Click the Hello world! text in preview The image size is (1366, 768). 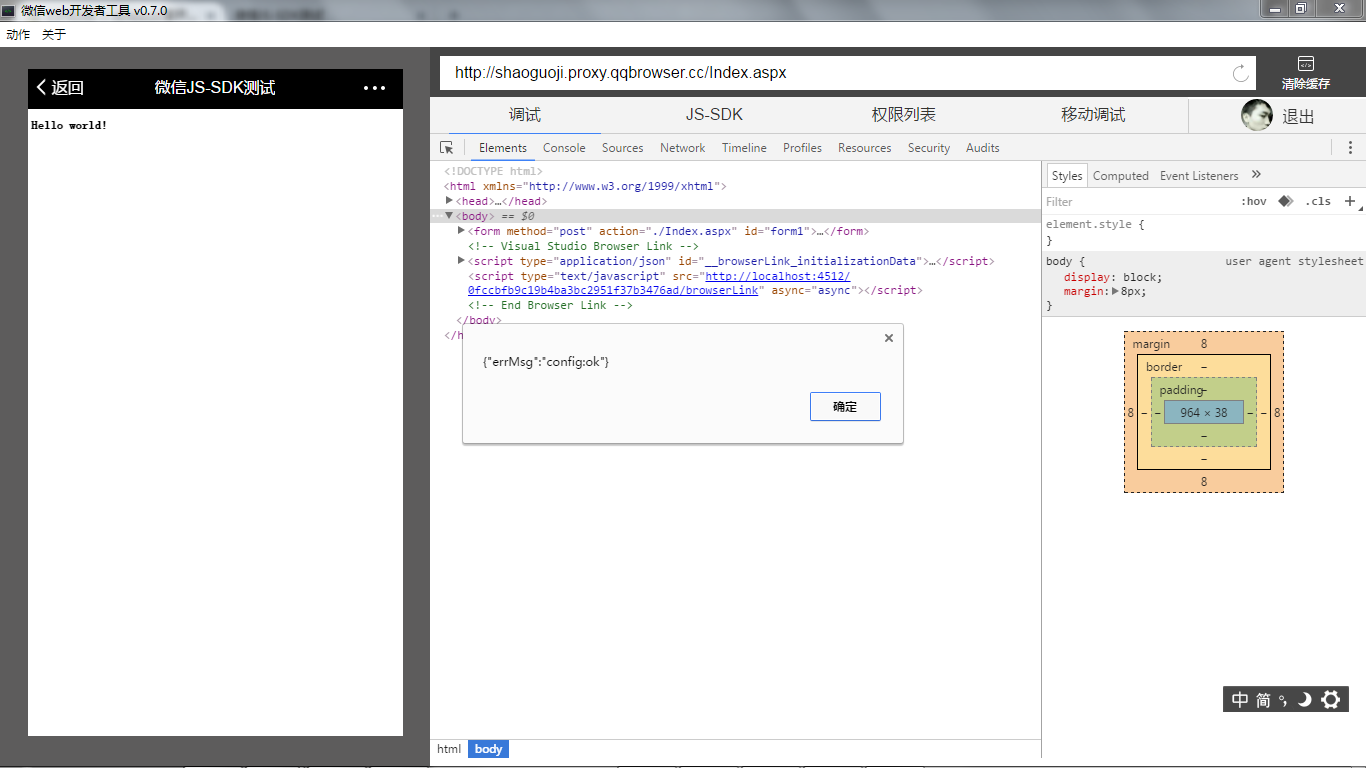click(x=69, y=125)
